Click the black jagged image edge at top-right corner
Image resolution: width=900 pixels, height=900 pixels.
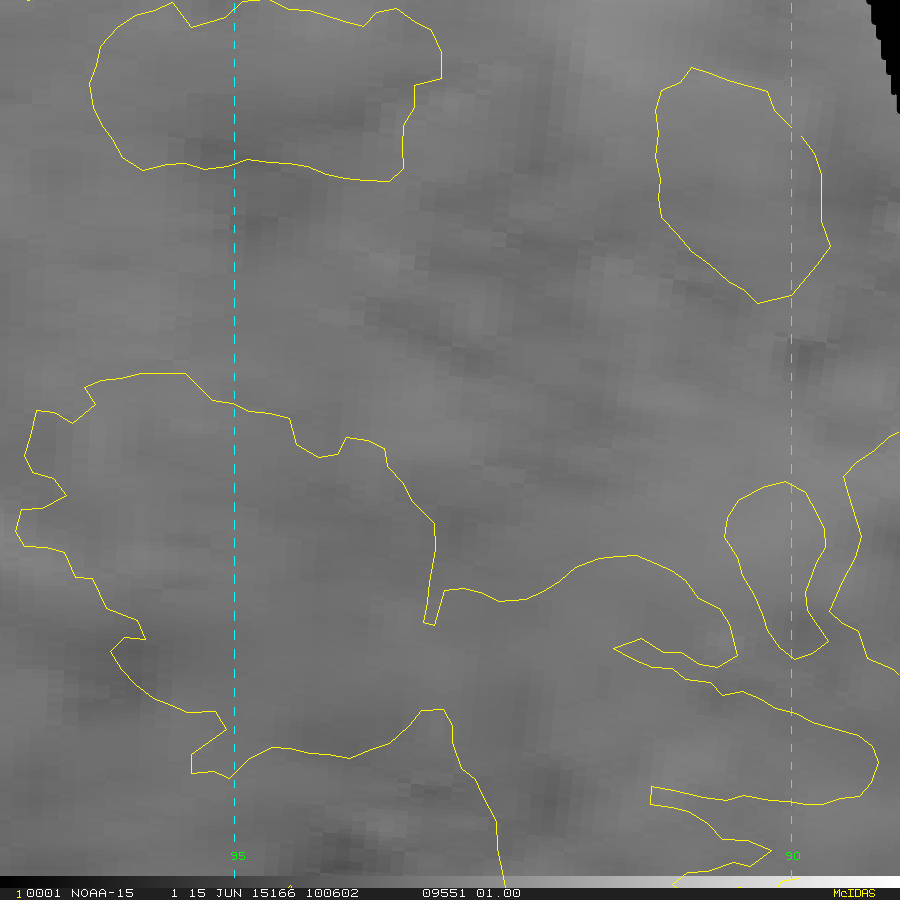[x=886, y=40]
